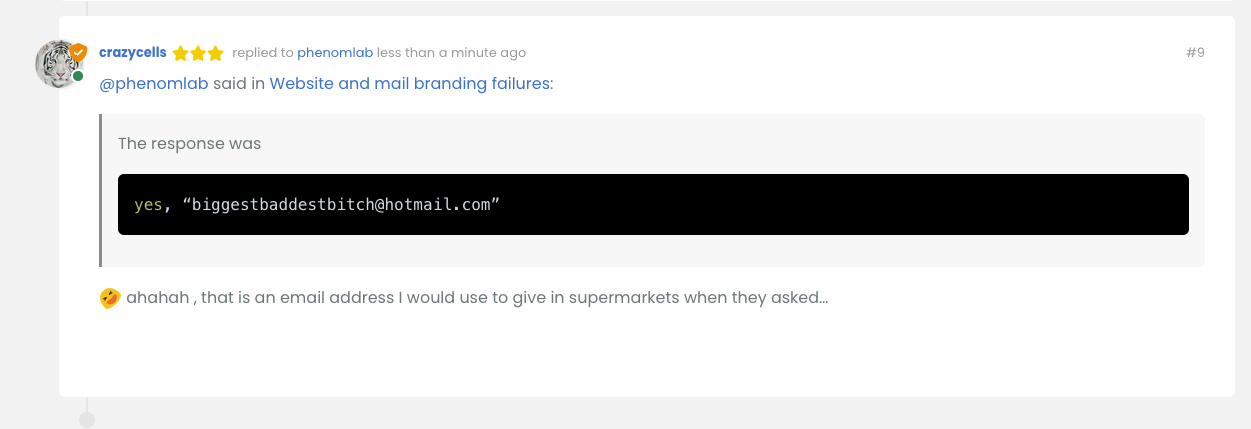
Task: Open the @phenomlab mention in the post
Action: 154,83
